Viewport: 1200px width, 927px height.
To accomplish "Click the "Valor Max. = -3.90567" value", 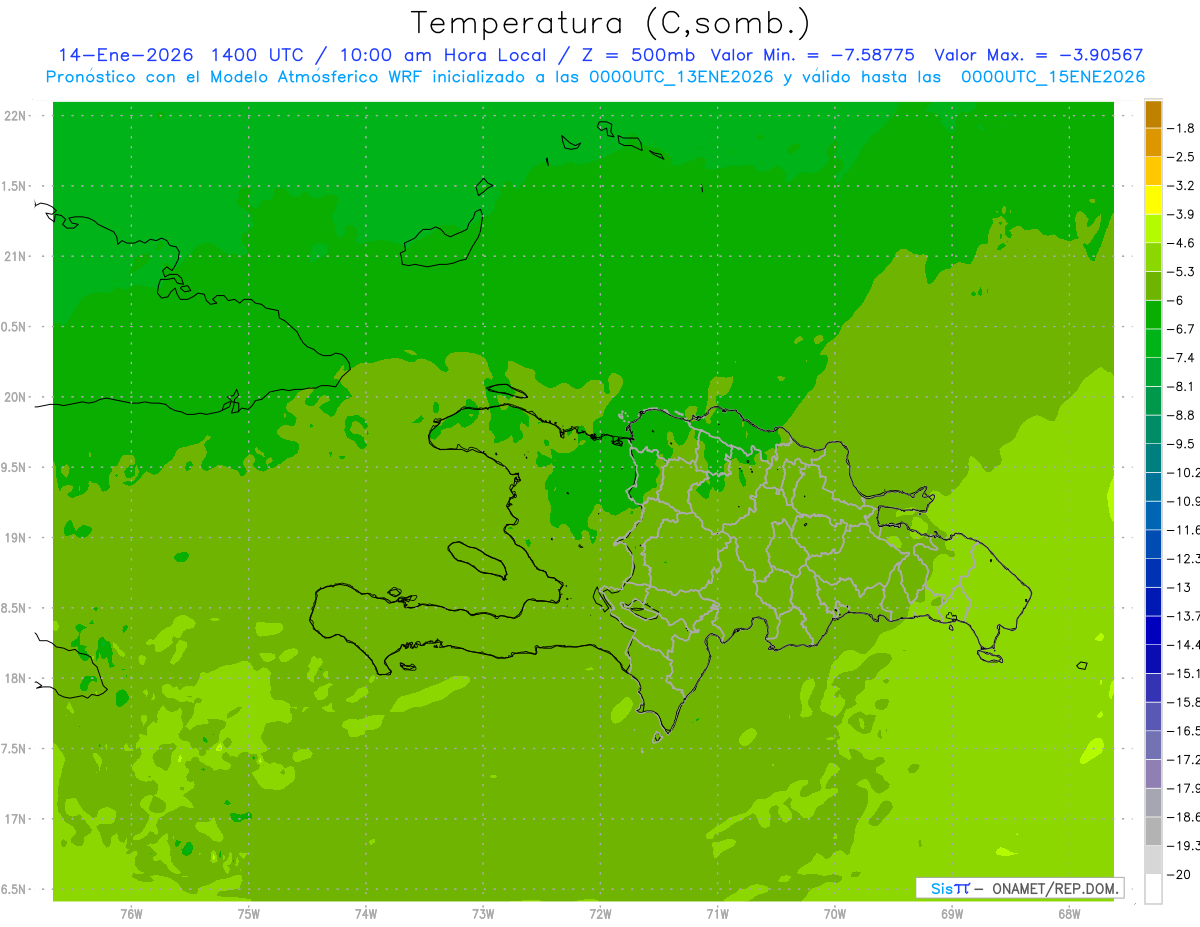I will (x=1037, y=55).
